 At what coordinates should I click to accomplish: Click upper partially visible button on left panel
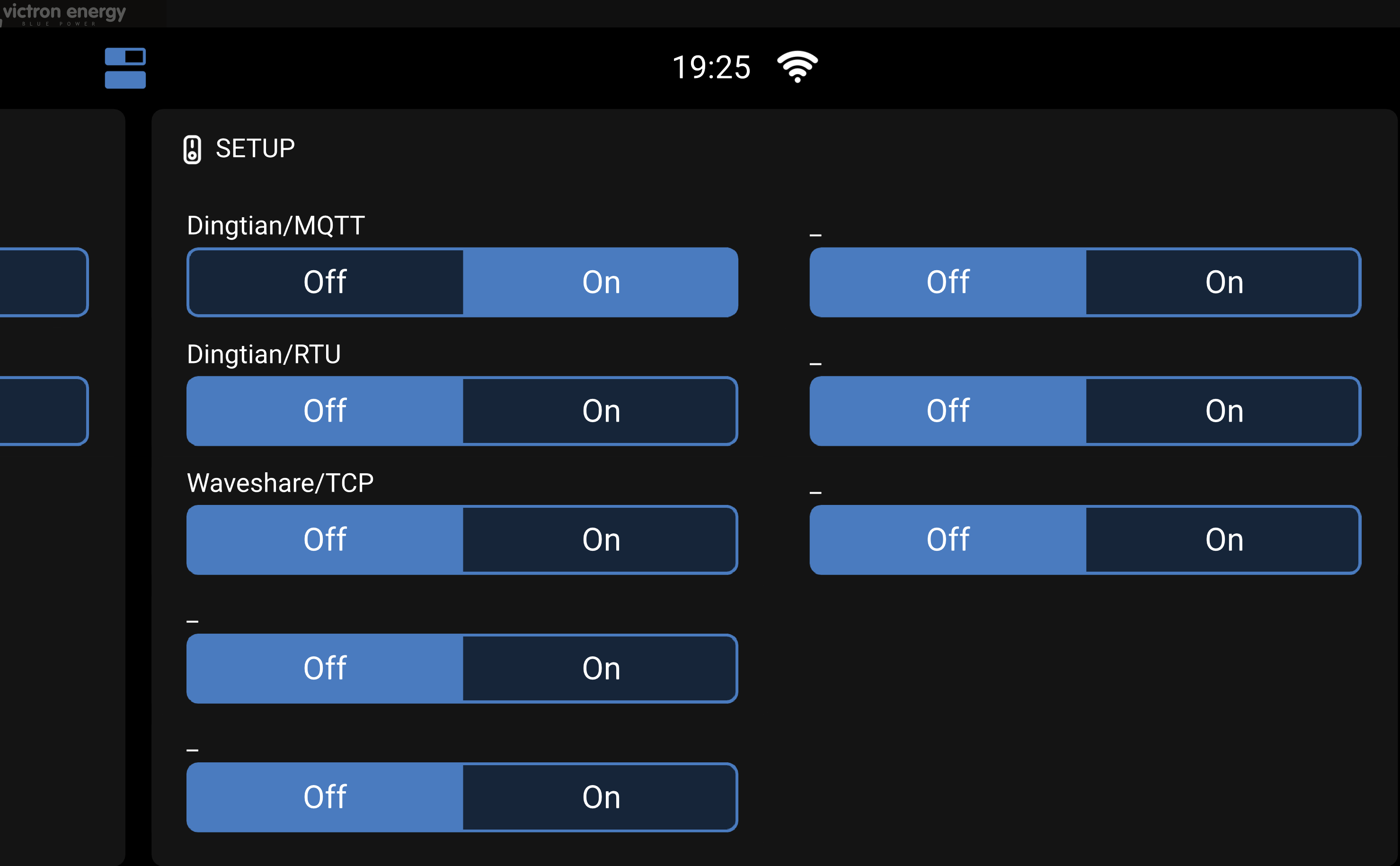43,283
